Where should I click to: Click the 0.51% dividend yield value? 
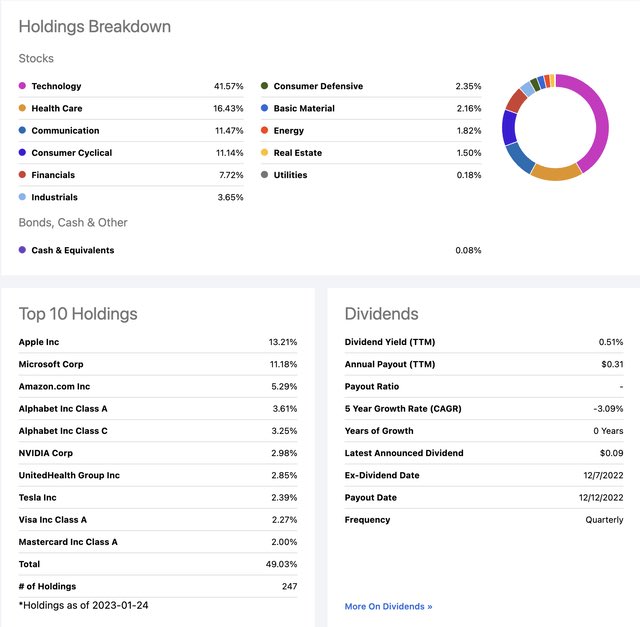click(611, 342)
